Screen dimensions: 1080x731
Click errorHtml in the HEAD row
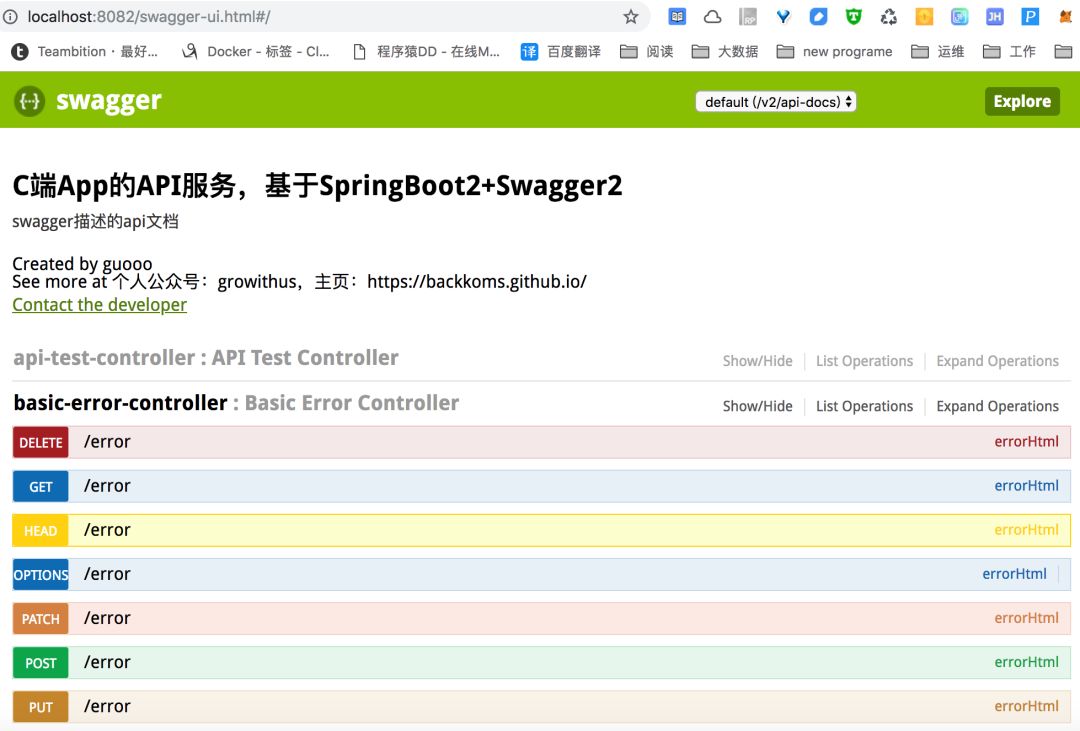click(1026, 530)
